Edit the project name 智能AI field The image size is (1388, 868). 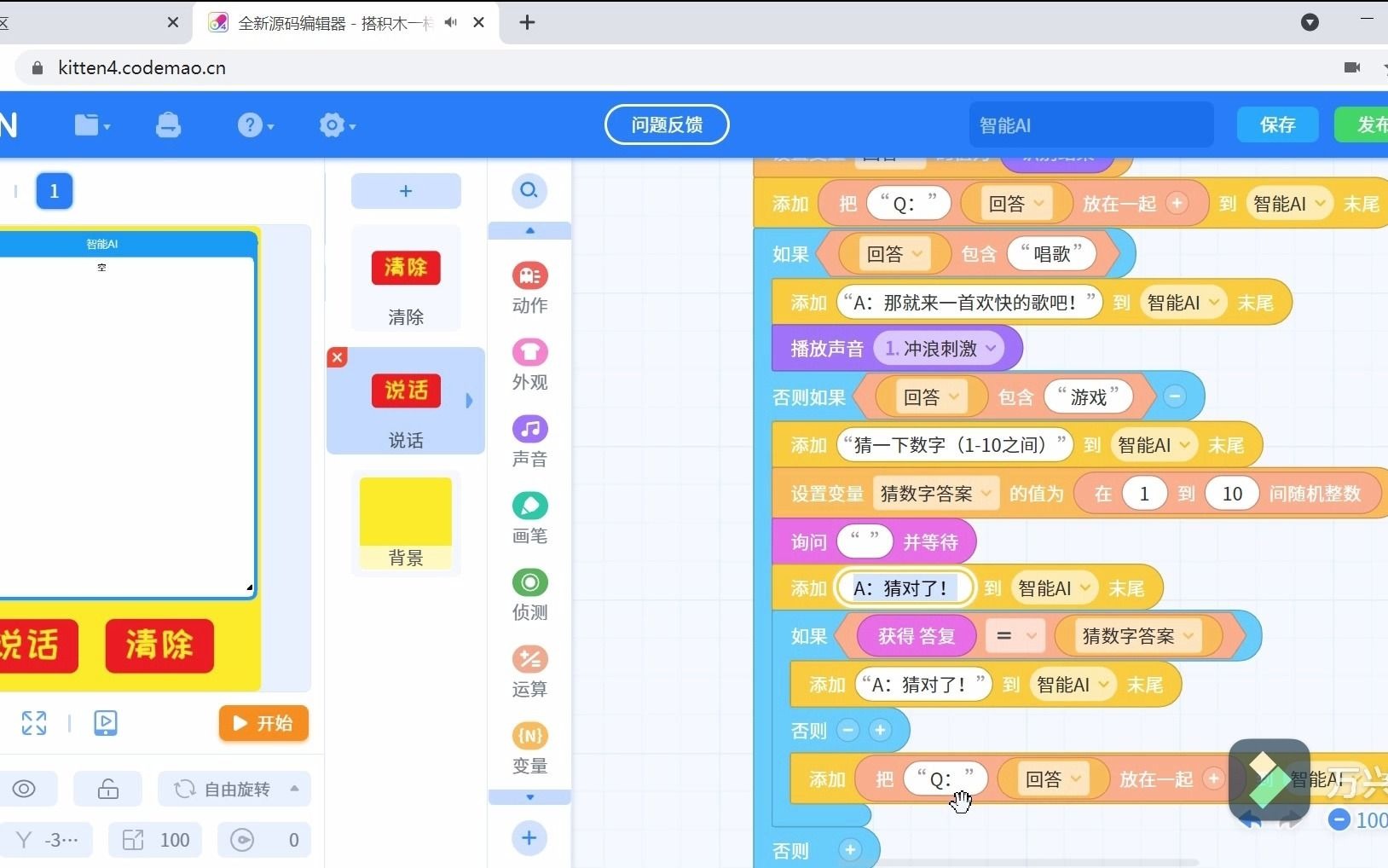tap(1091, 125)
